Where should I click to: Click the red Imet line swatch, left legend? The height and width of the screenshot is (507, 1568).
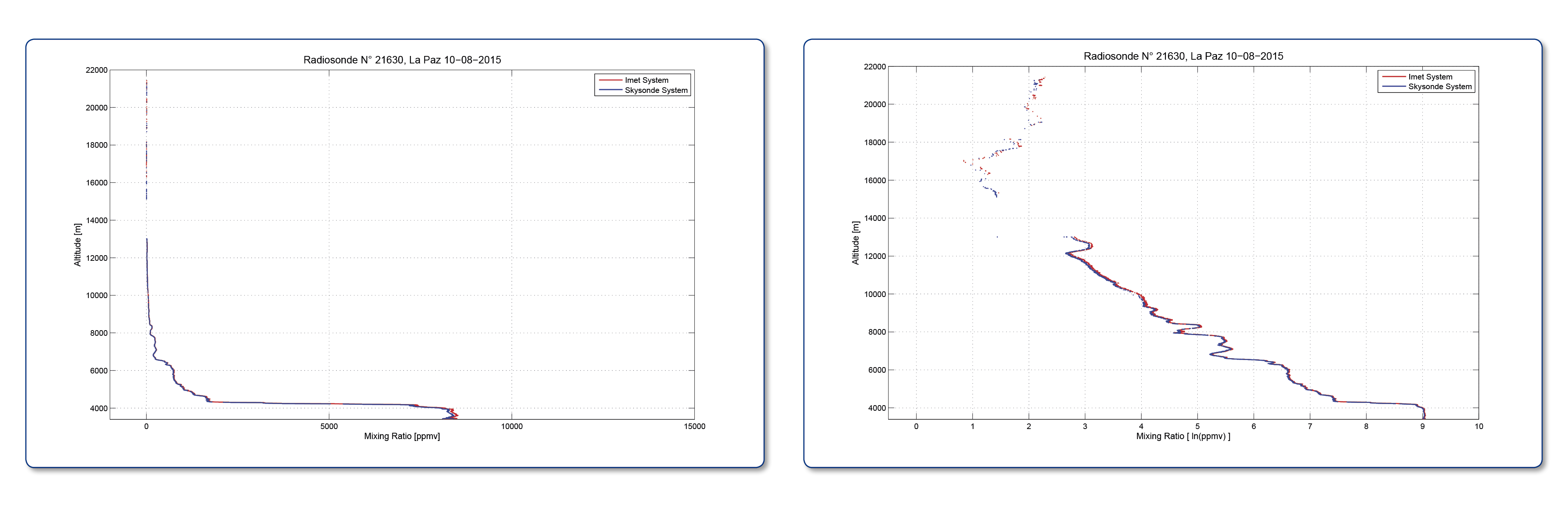pos(610,80)
